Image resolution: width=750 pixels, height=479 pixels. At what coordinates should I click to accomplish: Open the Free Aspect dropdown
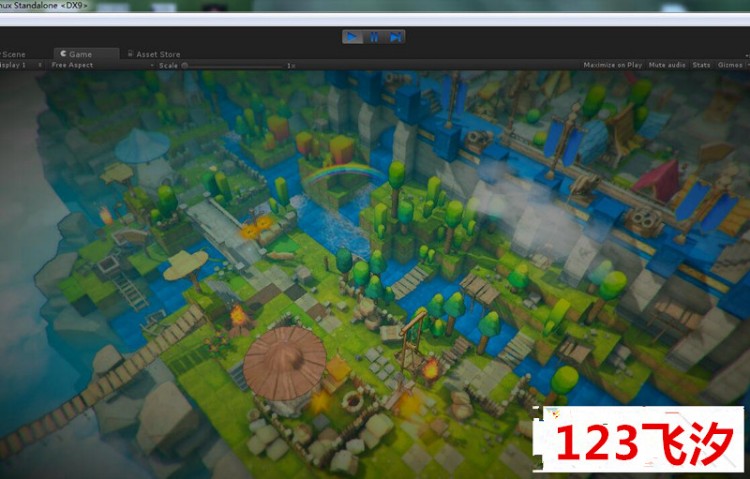point(102,65)
